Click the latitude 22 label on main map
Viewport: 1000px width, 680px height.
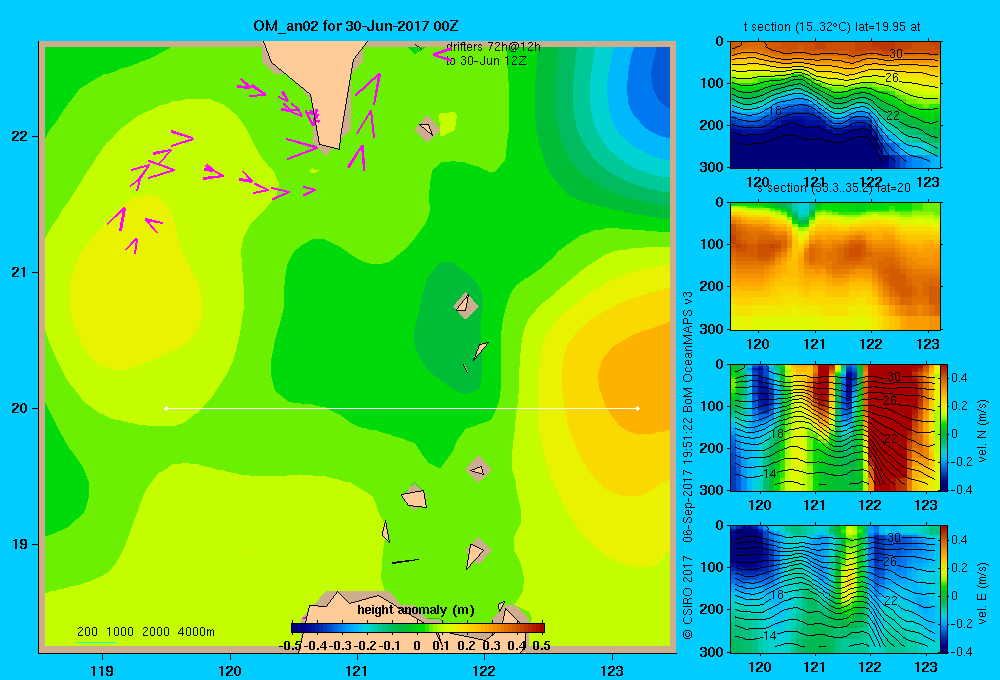point(20,136)
